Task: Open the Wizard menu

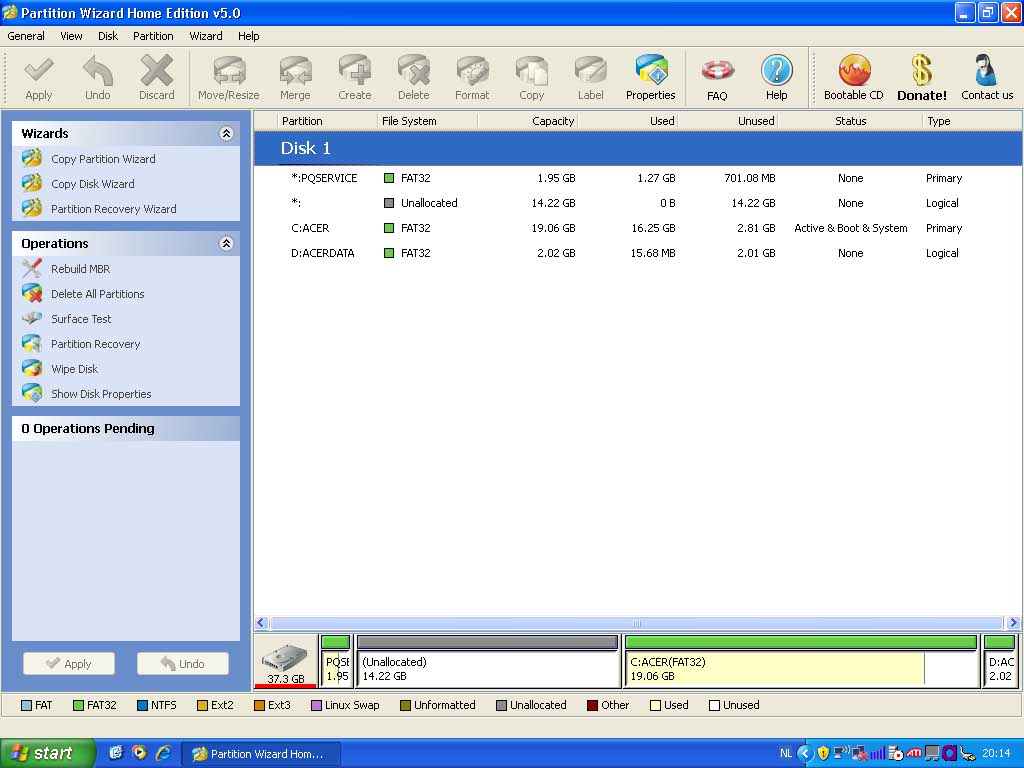Action: [x=206, y=36]
